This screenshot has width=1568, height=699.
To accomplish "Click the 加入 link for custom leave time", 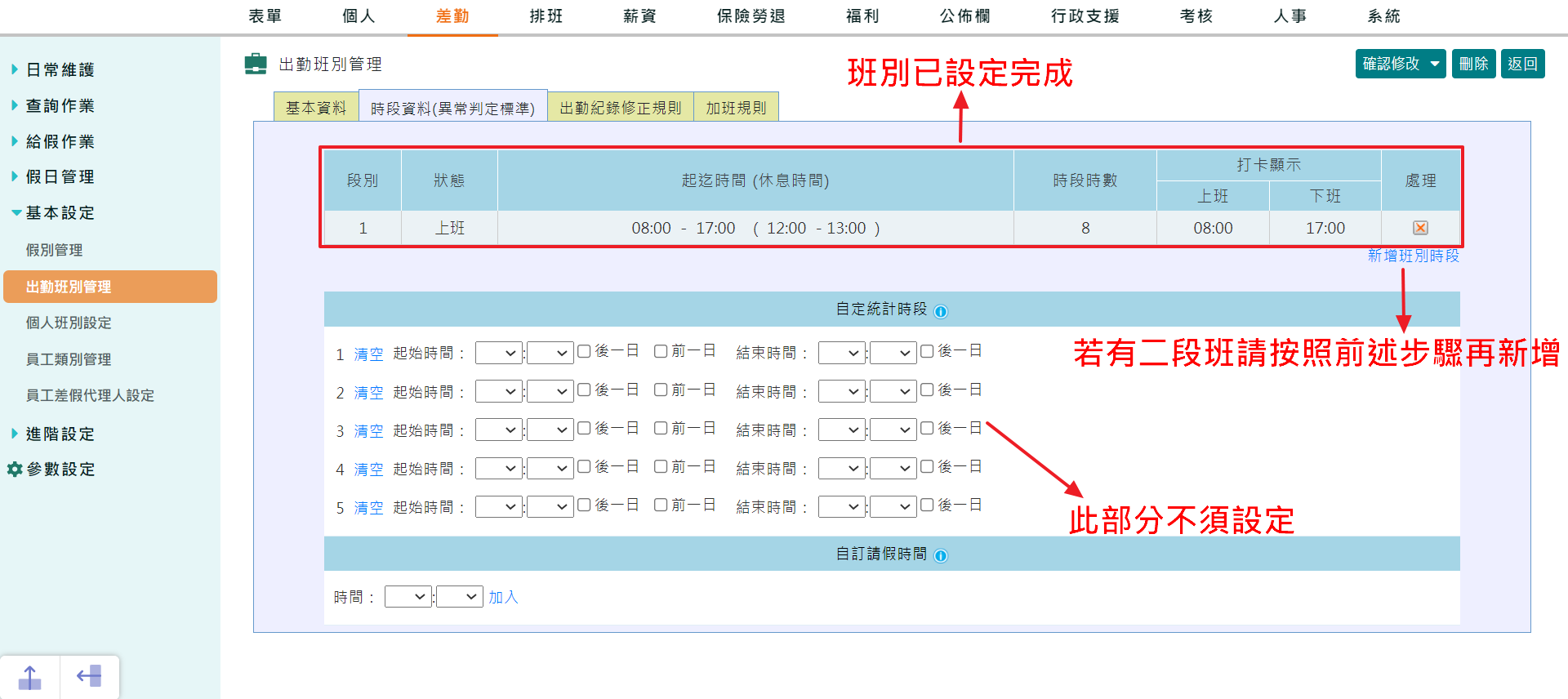I will click(x=503, y=597).
